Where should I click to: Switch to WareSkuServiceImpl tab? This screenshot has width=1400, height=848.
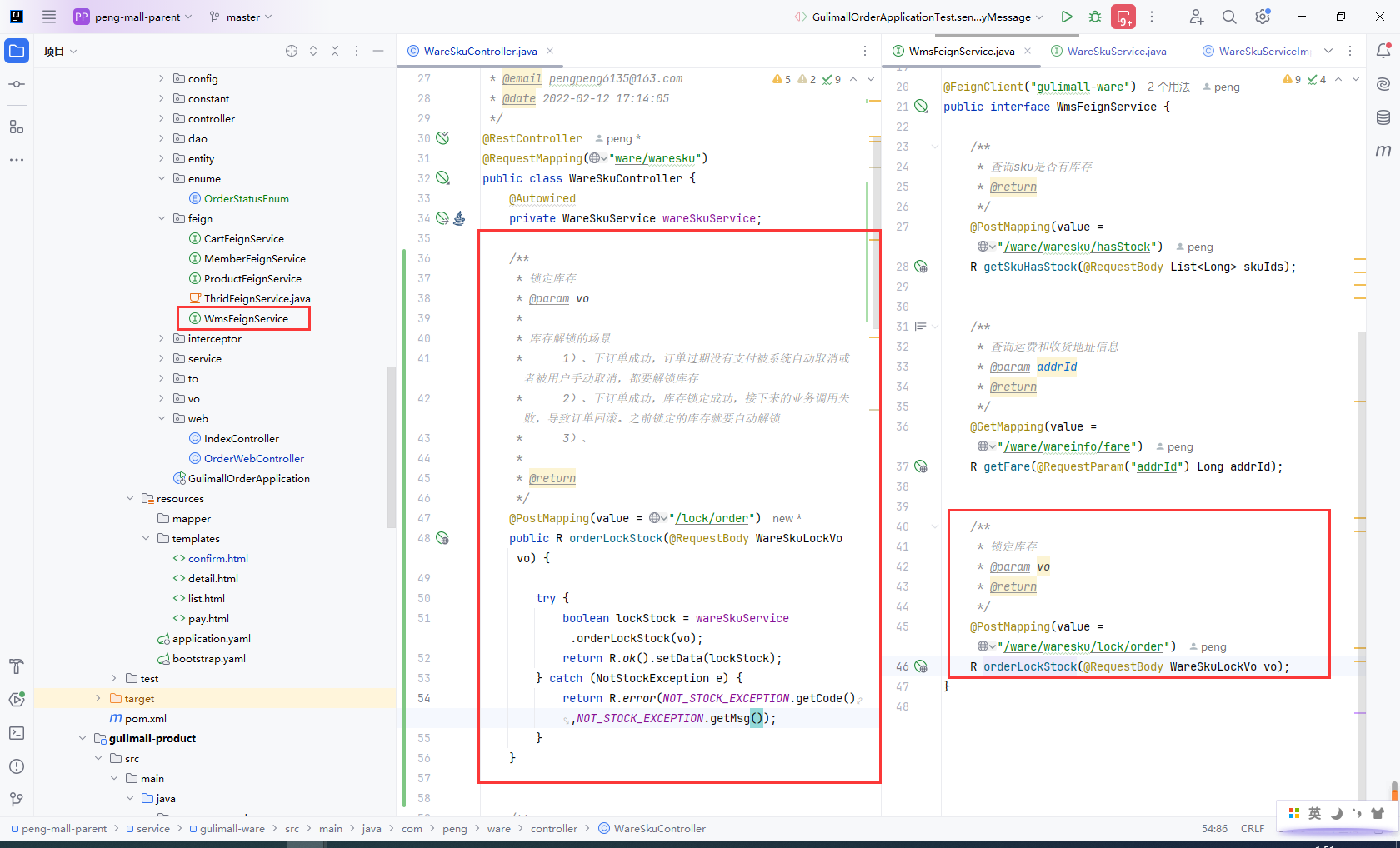click(x=1256, y=51)
